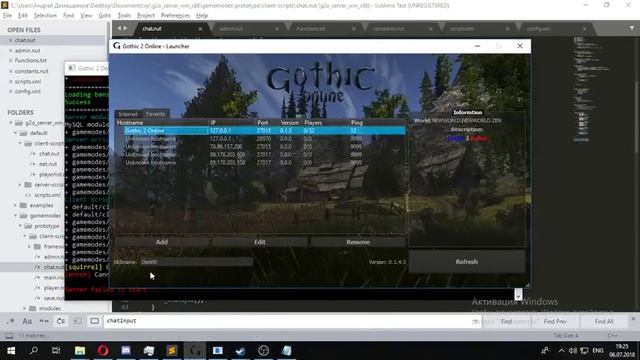Click the Find All button
640x360 pixels.
[x=604, y=322]
